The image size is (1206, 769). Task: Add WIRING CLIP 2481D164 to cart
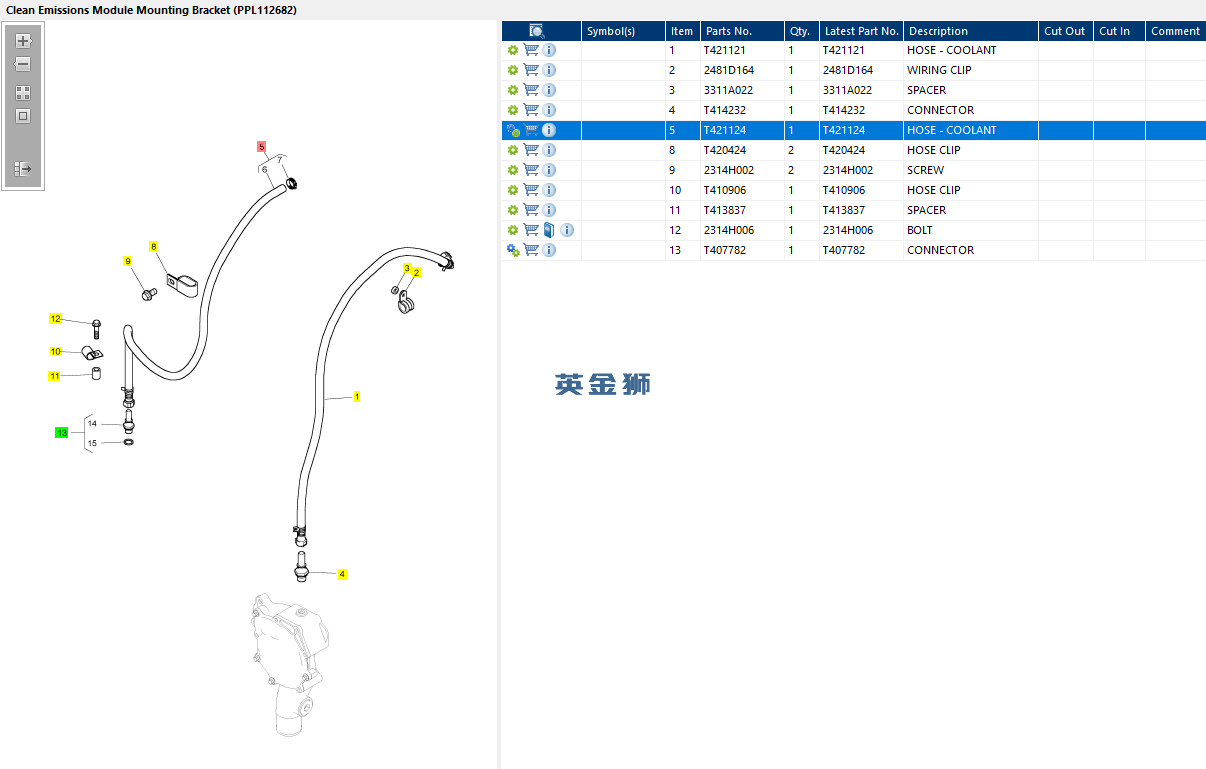[x=531, y=70]
